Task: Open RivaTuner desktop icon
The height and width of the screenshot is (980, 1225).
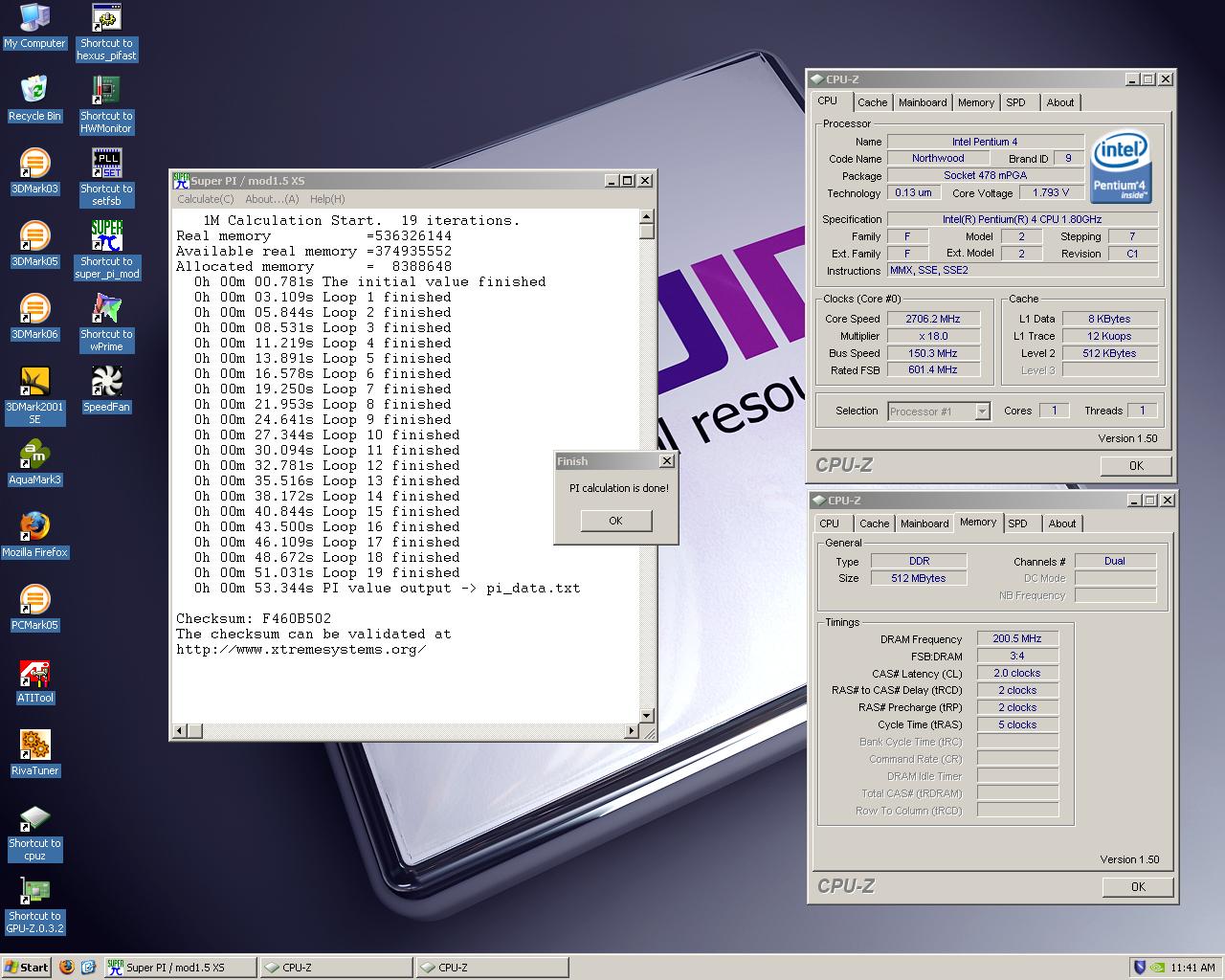Action: (x=34, y=753)
